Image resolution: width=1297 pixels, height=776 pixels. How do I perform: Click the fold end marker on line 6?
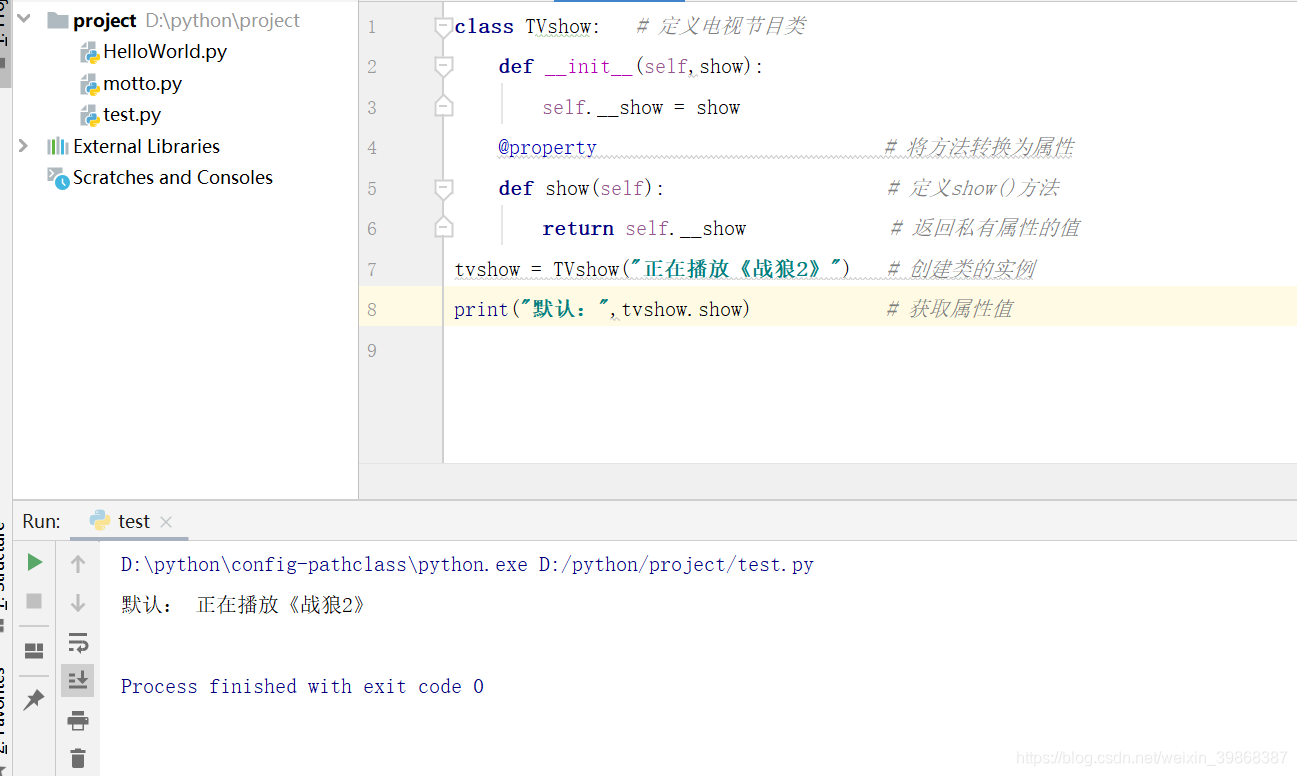(444, 228)
